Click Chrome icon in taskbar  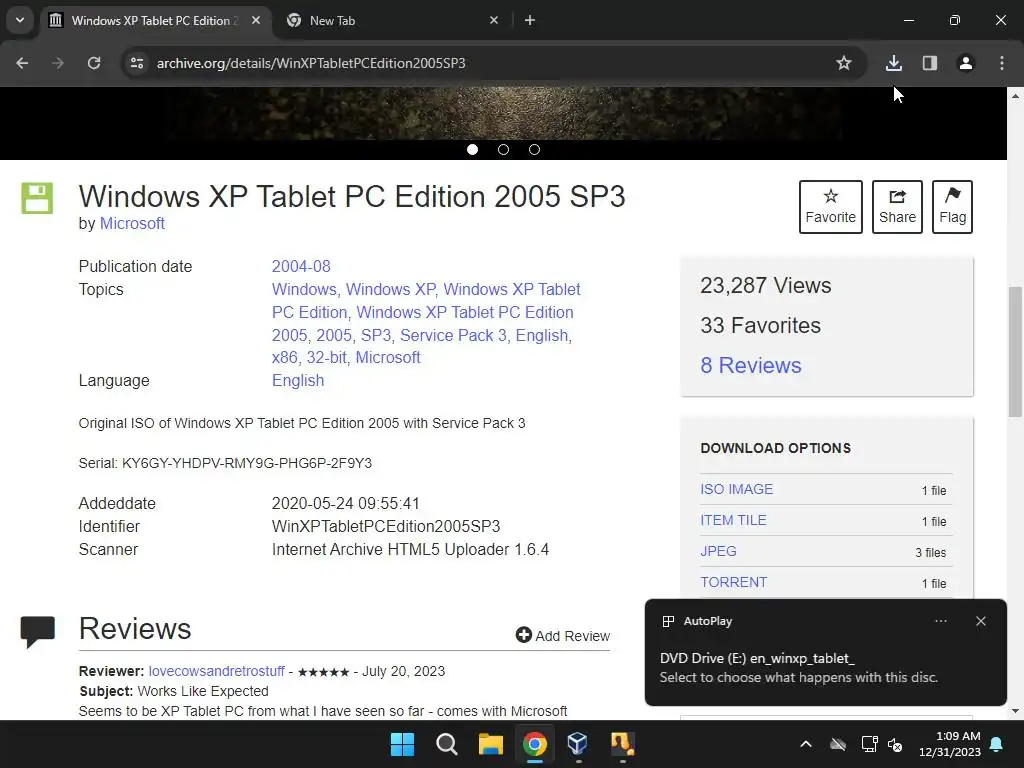click(x=534, y=744)
